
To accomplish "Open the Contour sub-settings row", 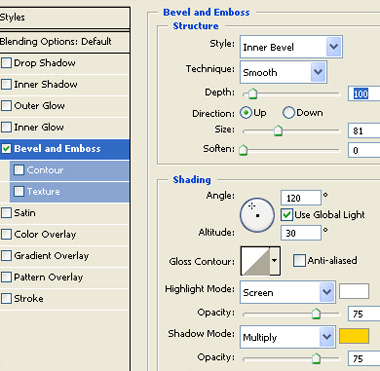I will tap(70, 171).
